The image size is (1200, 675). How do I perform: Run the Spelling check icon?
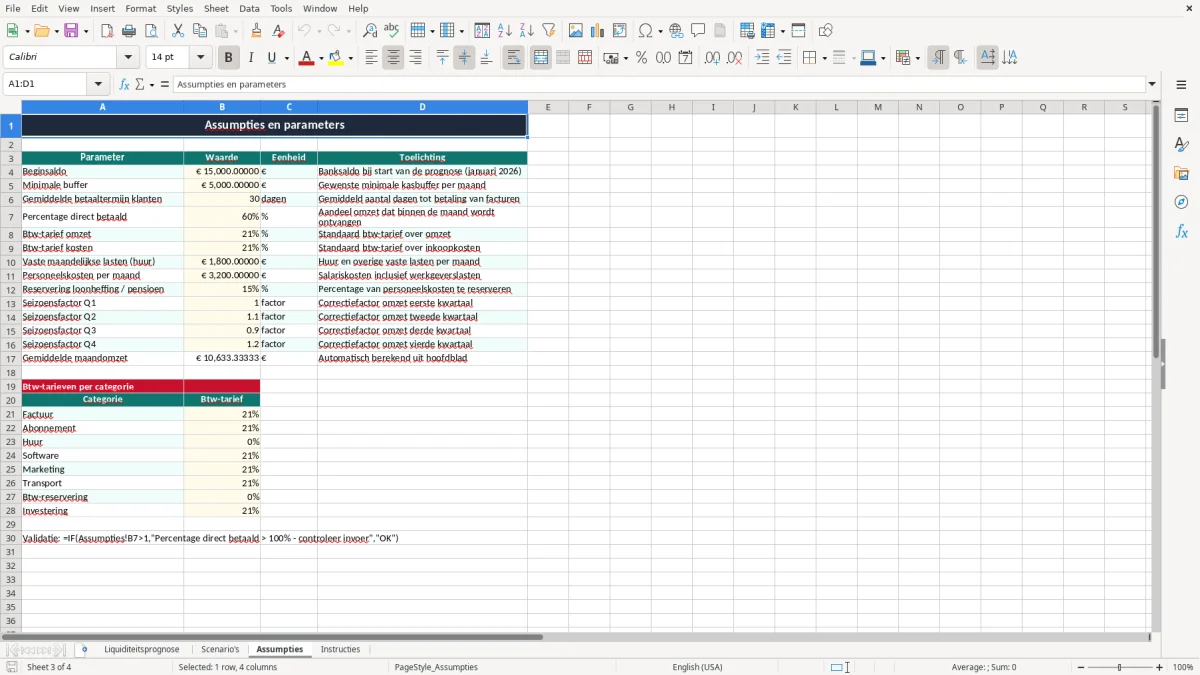392,31
